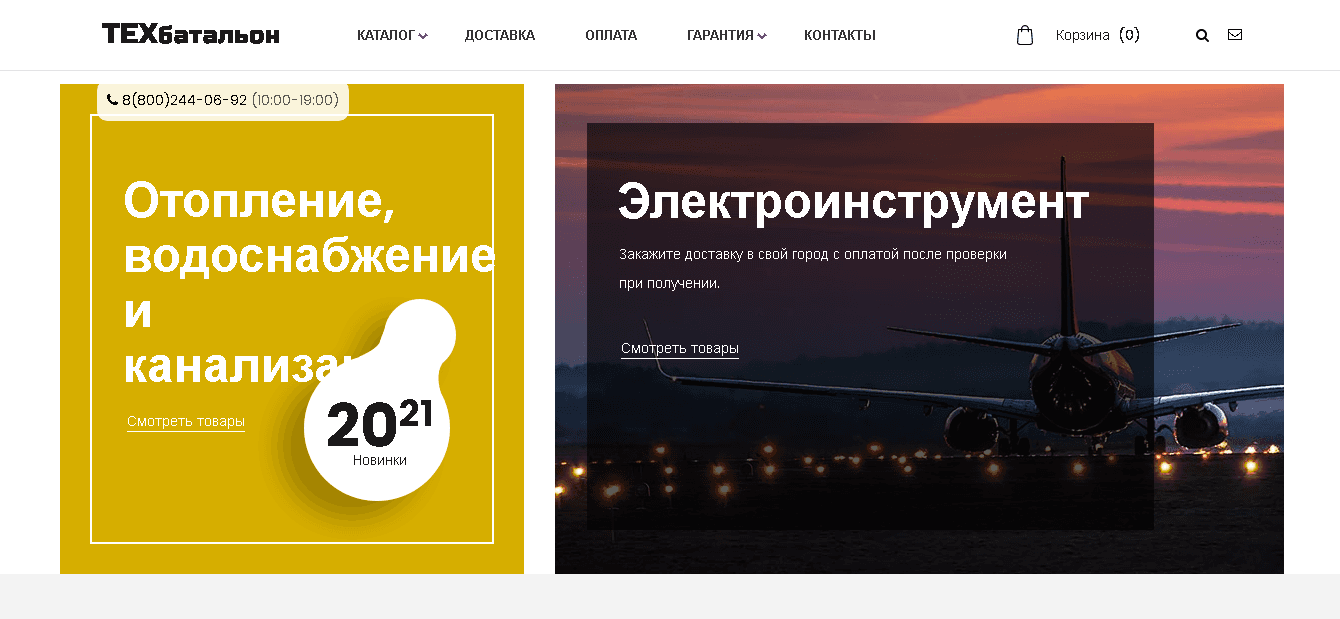The image size is (1340, 619).
Task: Expand the Каталог dropdown chevron
Action: (423, 36)
